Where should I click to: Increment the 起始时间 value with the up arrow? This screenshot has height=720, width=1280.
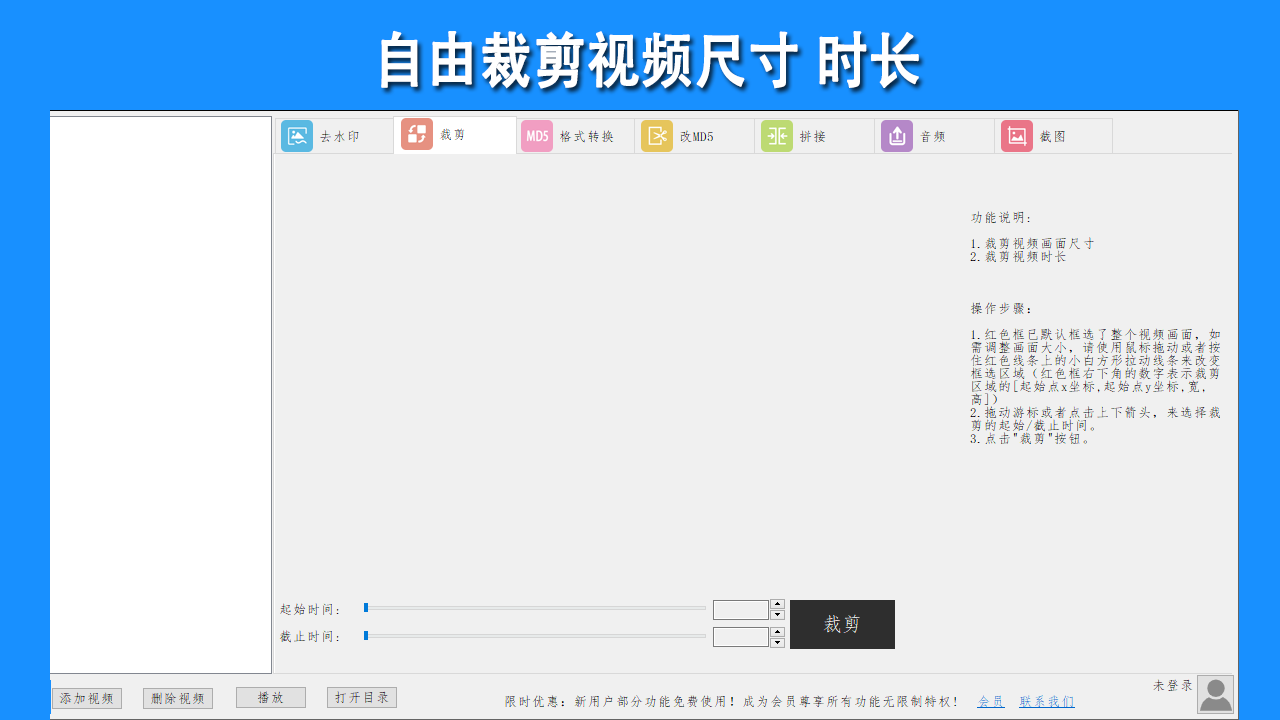coord(777,602)
